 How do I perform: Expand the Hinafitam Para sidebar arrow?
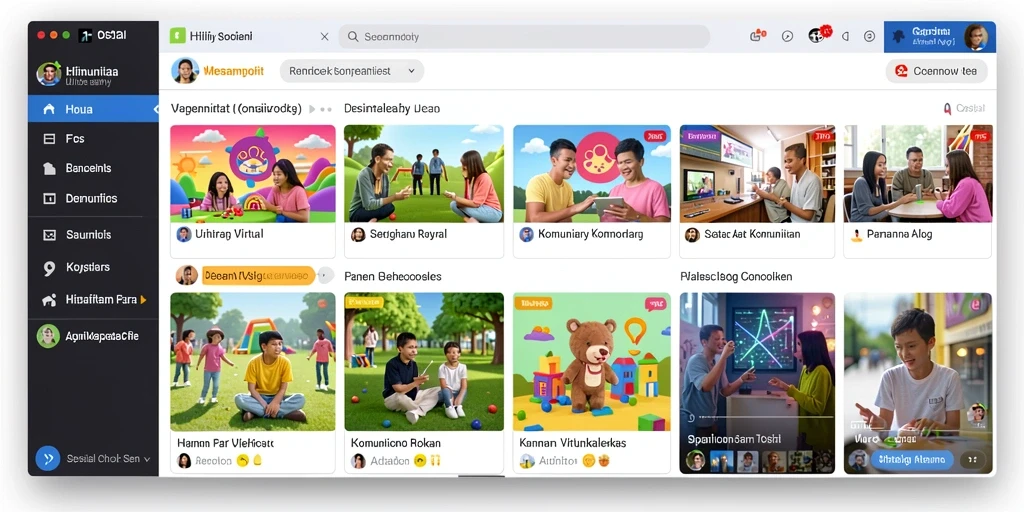[x=144, y=300]
